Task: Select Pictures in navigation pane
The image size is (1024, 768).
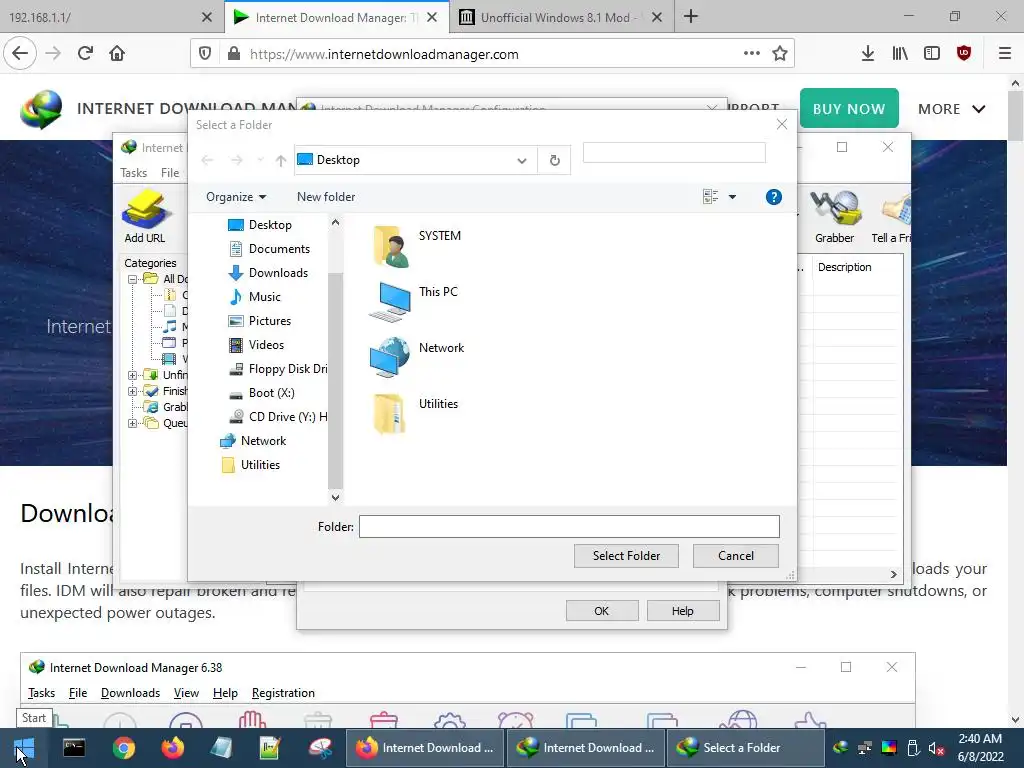Action: coord(259,321)
